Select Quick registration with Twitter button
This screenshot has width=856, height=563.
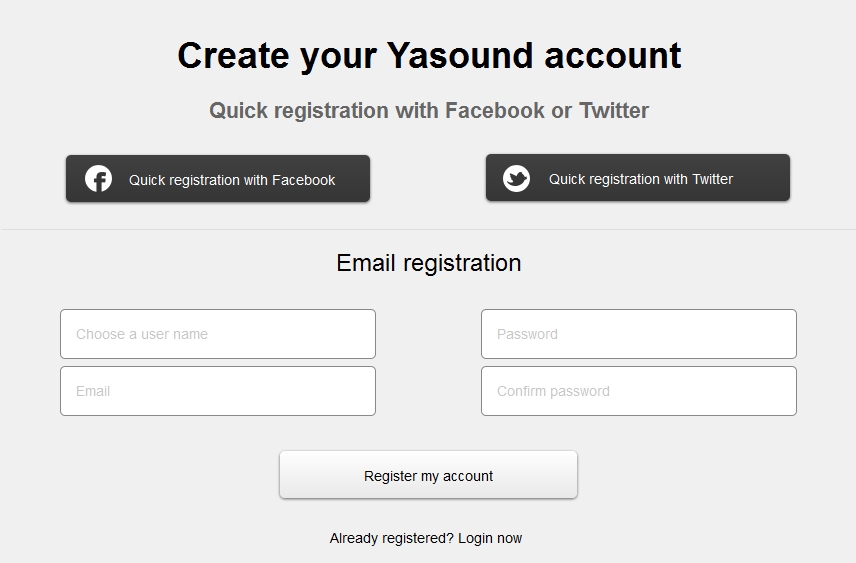(638, 177)
